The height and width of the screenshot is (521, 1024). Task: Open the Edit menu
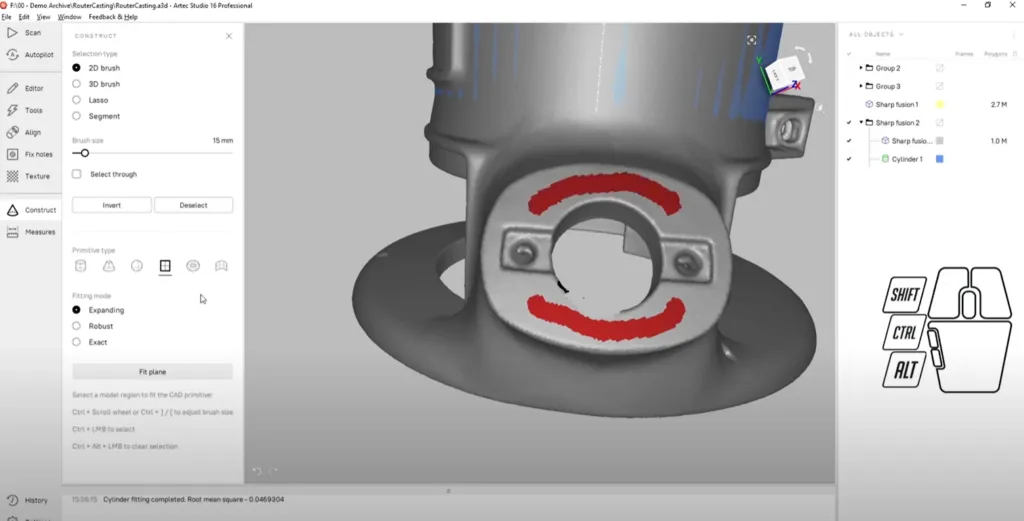(x=24, y=17)
